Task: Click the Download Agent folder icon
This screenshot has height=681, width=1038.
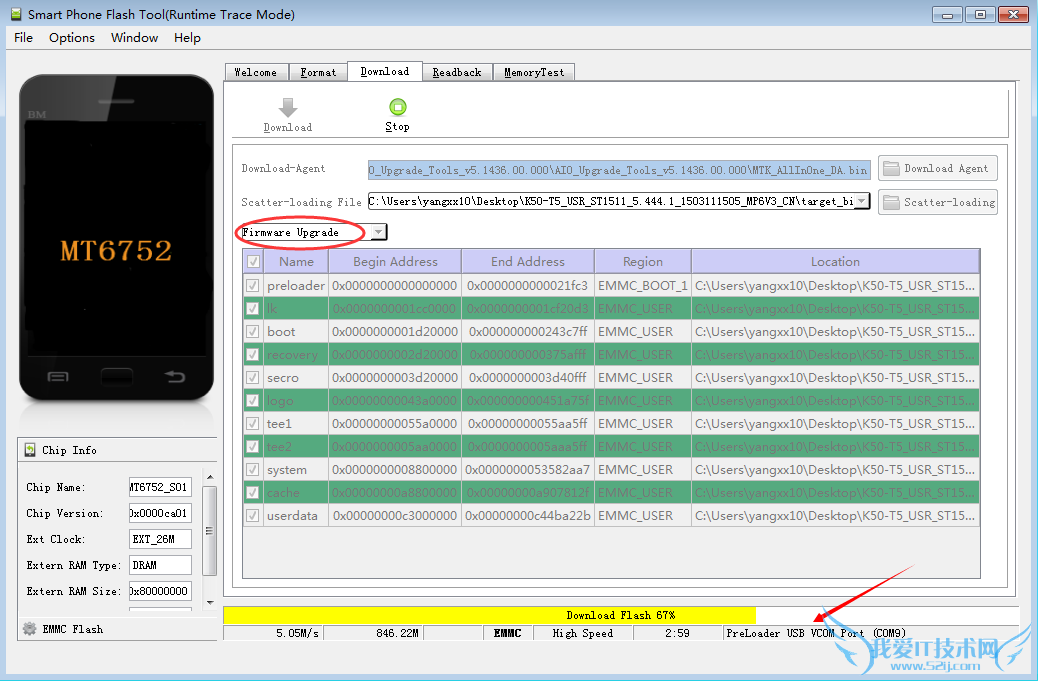Action: 892,168
